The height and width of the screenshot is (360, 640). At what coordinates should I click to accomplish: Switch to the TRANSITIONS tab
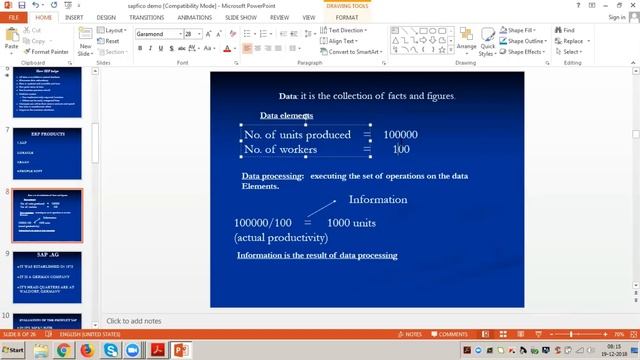pos(147,18)
